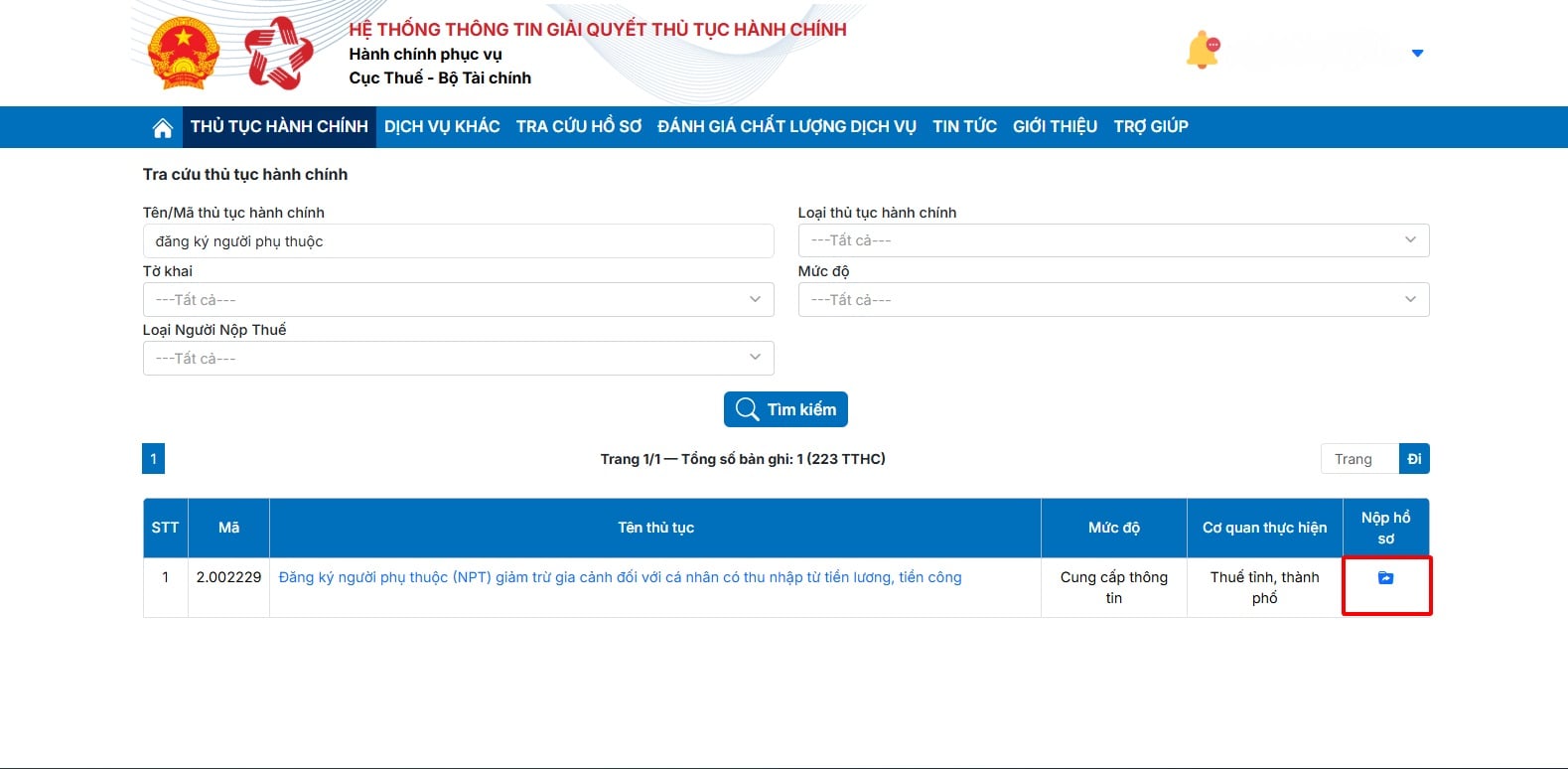This screenshot has height=769, width=1568.
Task: Click the red star administrative reform logo
Action: click(278, 54)
